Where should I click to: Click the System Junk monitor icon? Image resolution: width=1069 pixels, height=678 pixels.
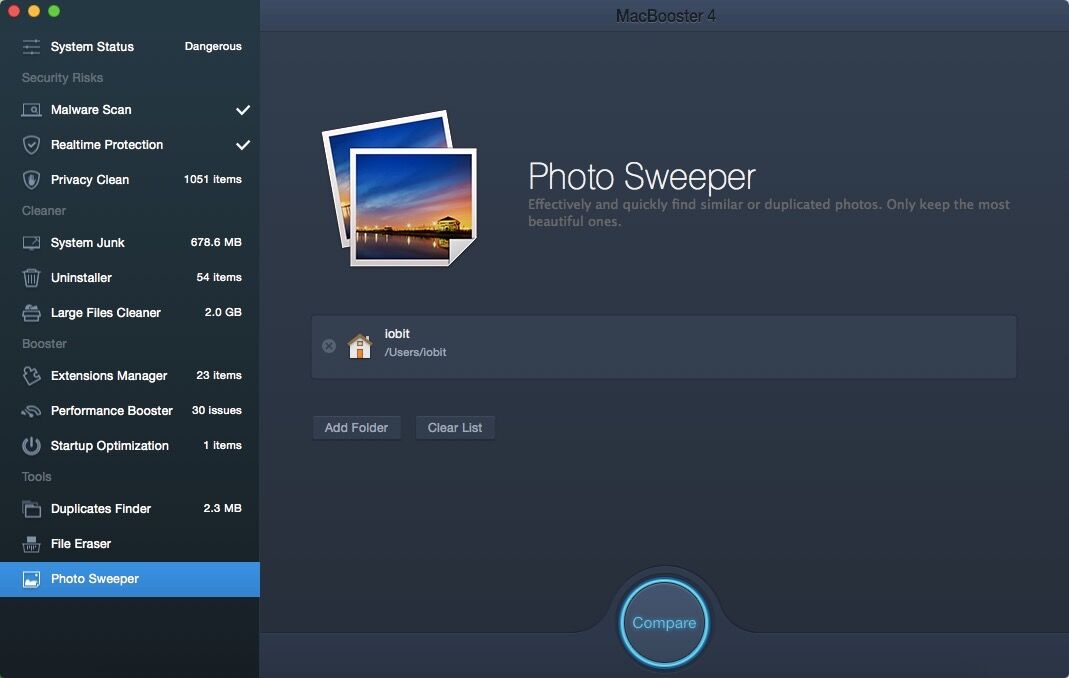click(31, 243)
